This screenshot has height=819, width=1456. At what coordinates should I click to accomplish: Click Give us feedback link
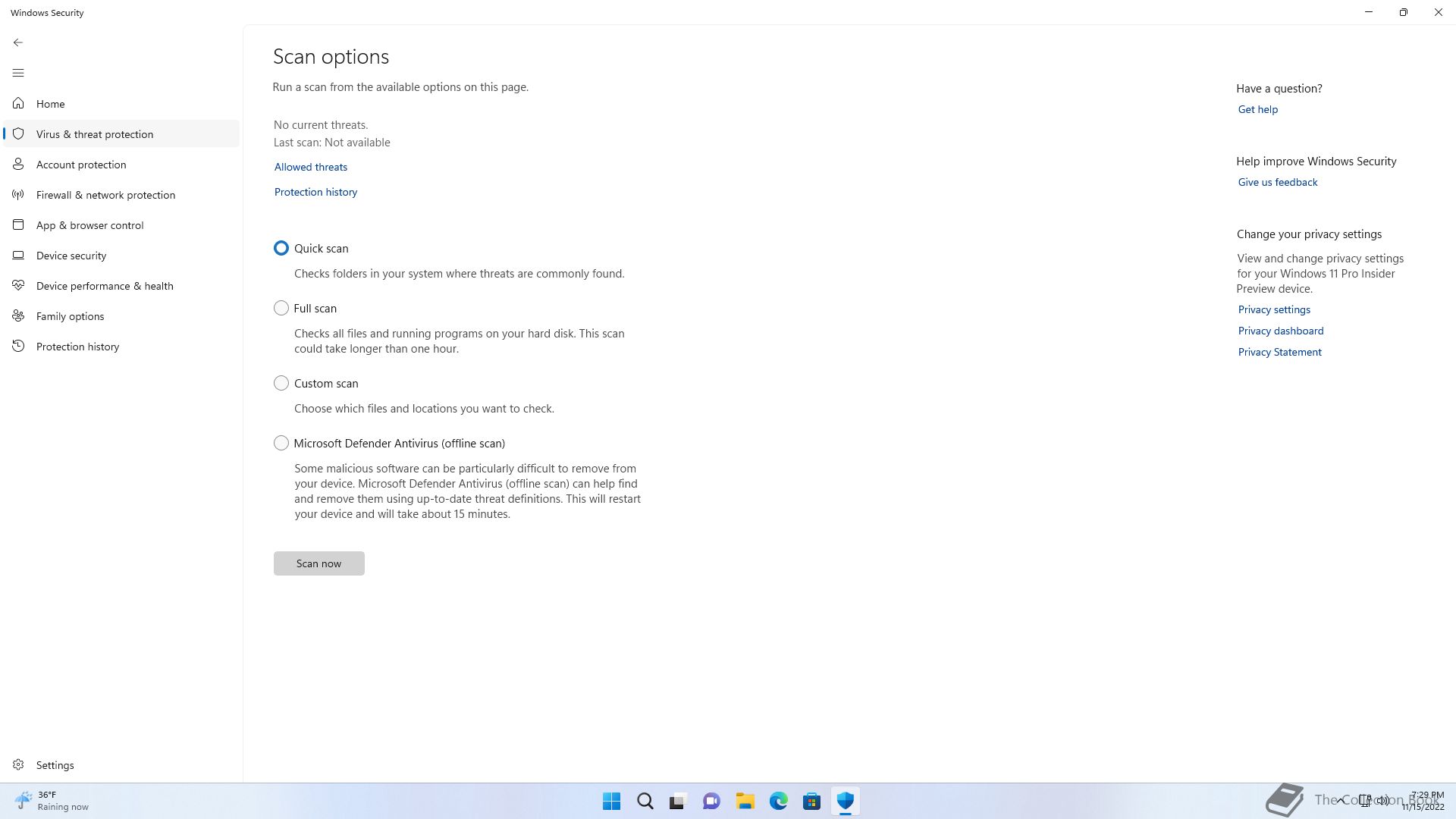click(x=1277, y=182)
